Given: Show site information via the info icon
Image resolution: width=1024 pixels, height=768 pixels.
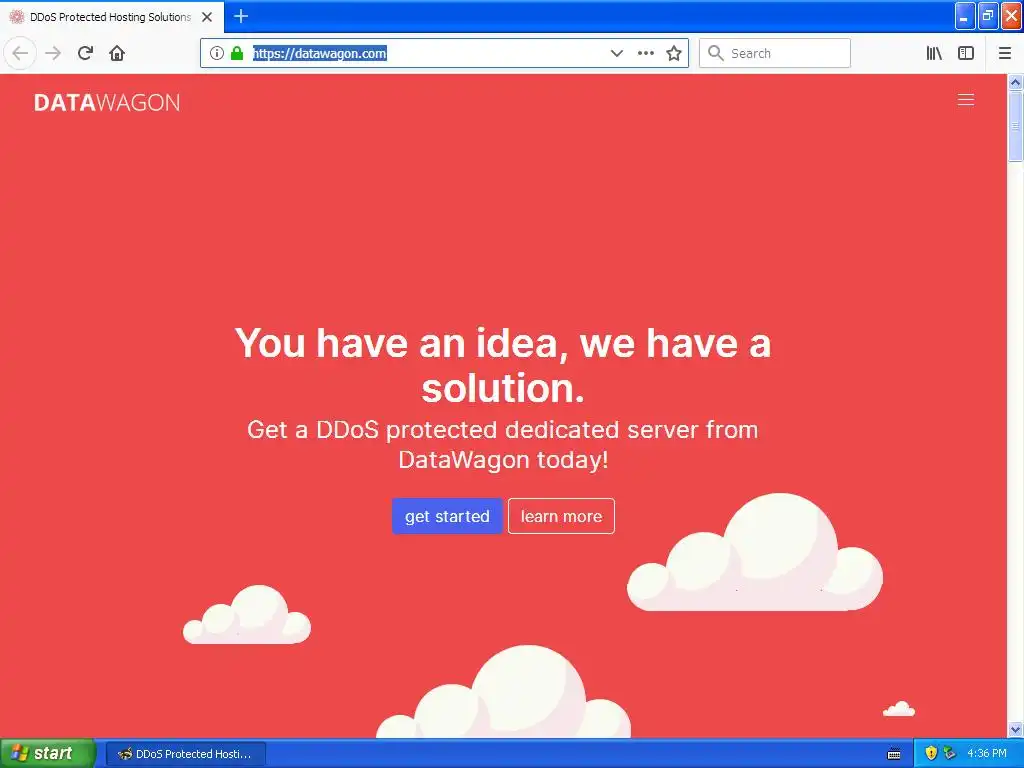Looking at the screenshot, I should 217,53.
